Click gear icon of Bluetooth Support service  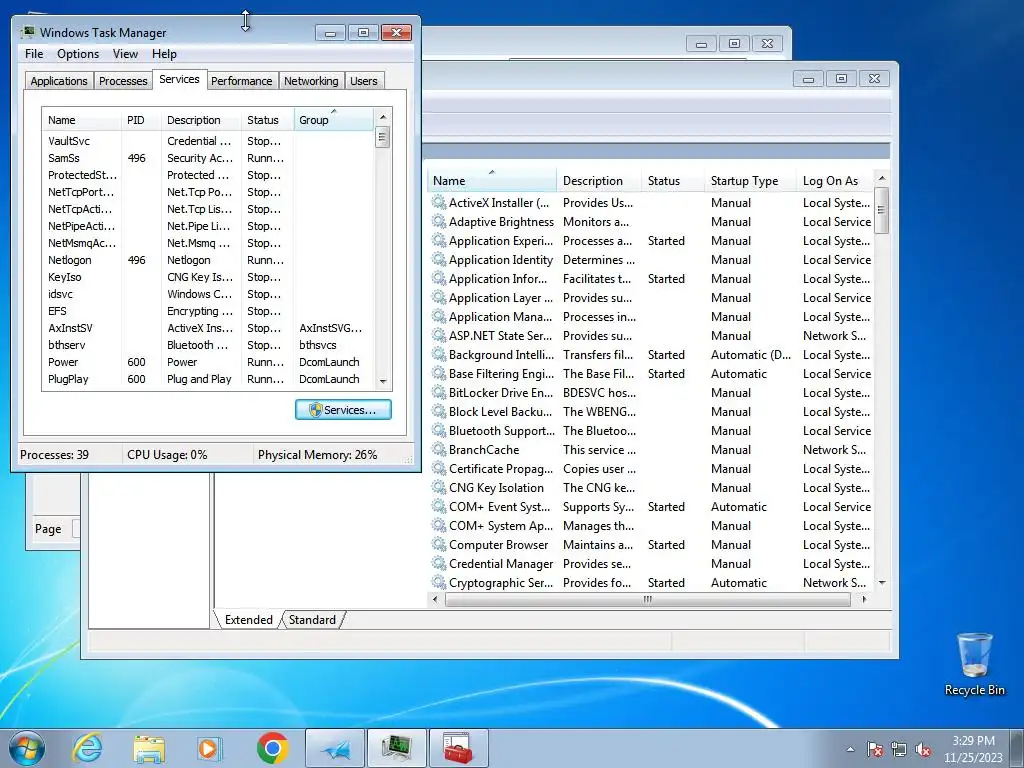coord(439,430)
